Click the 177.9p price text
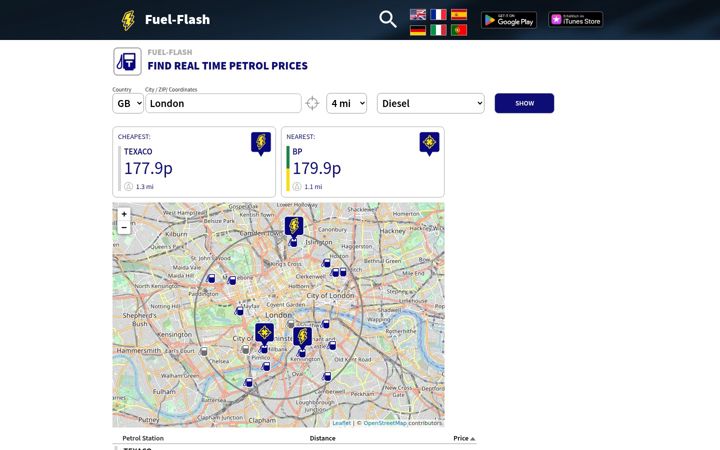Image resolution: width=720 pixels, height=450 pixels. point(148,168)
